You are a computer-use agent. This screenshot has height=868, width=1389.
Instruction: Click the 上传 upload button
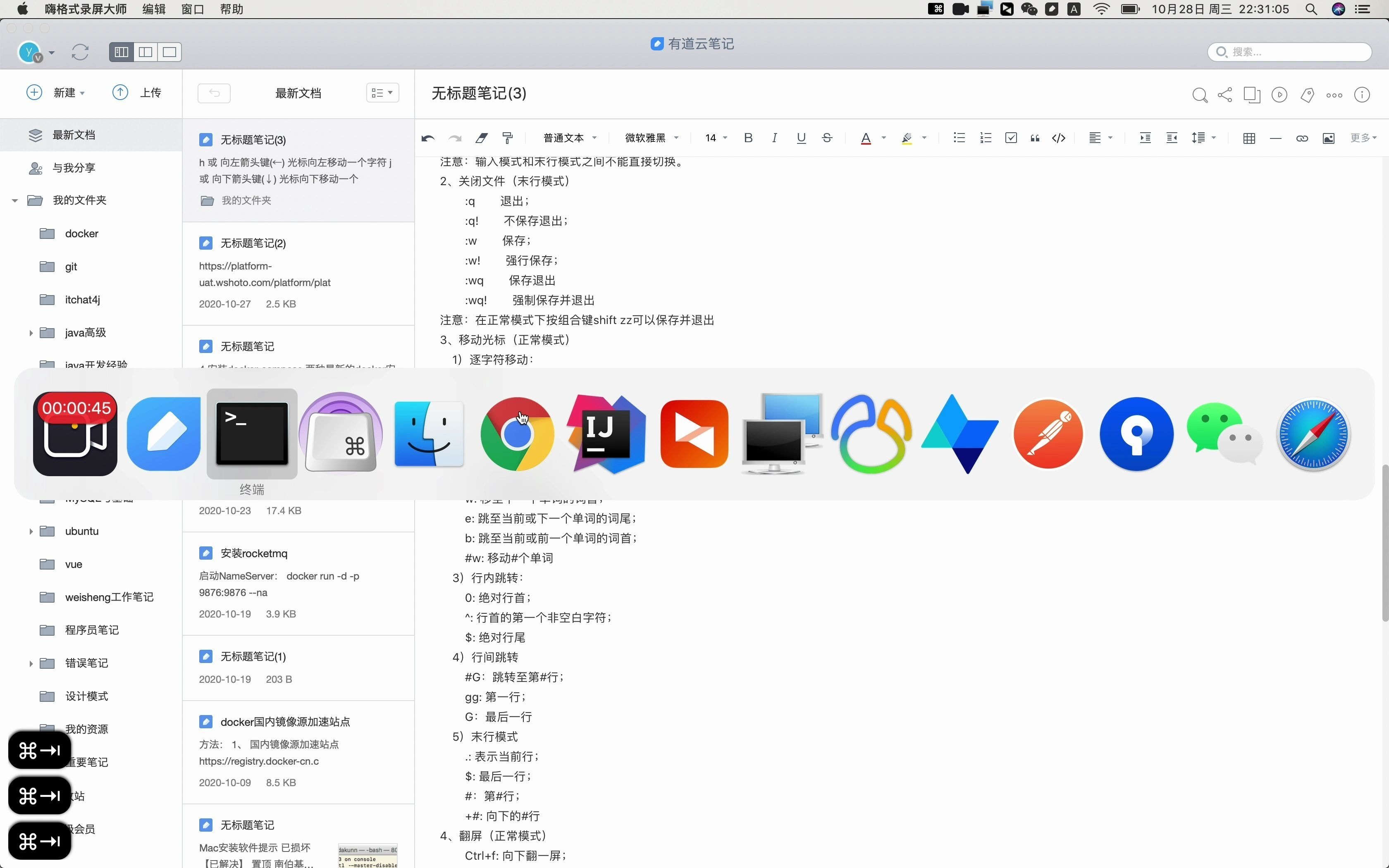[136, 93]
